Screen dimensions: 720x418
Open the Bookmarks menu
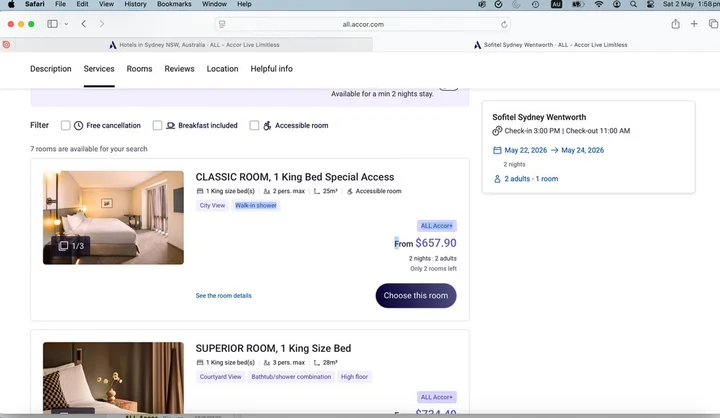(x=174, y=4)
